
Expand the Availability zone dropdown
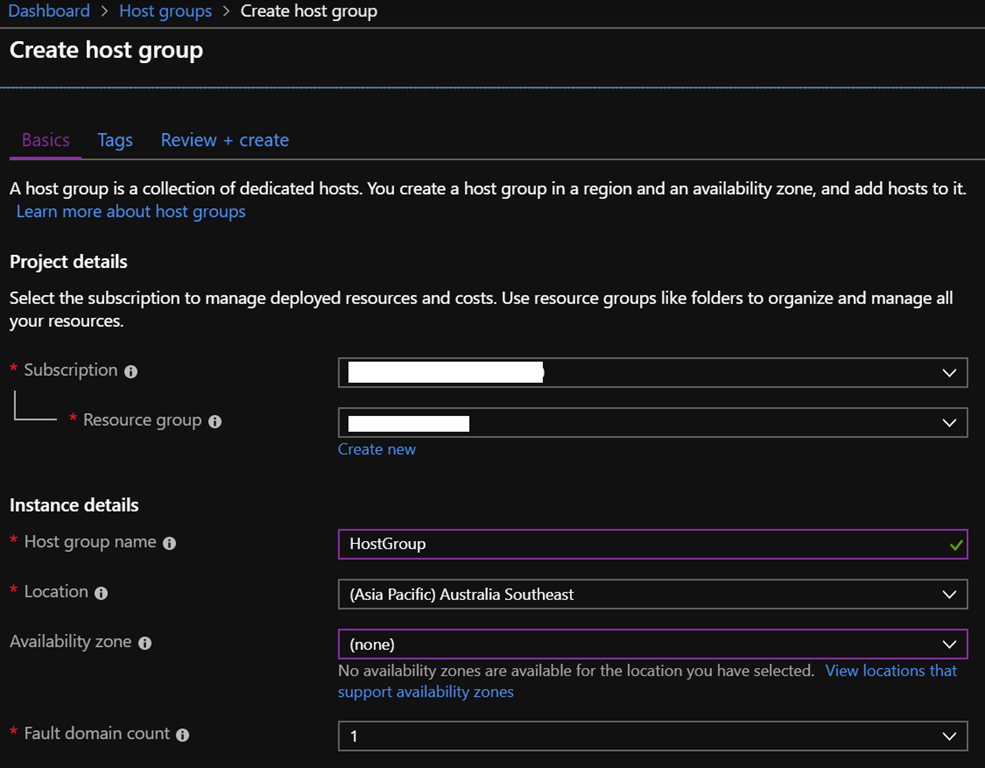652,644
